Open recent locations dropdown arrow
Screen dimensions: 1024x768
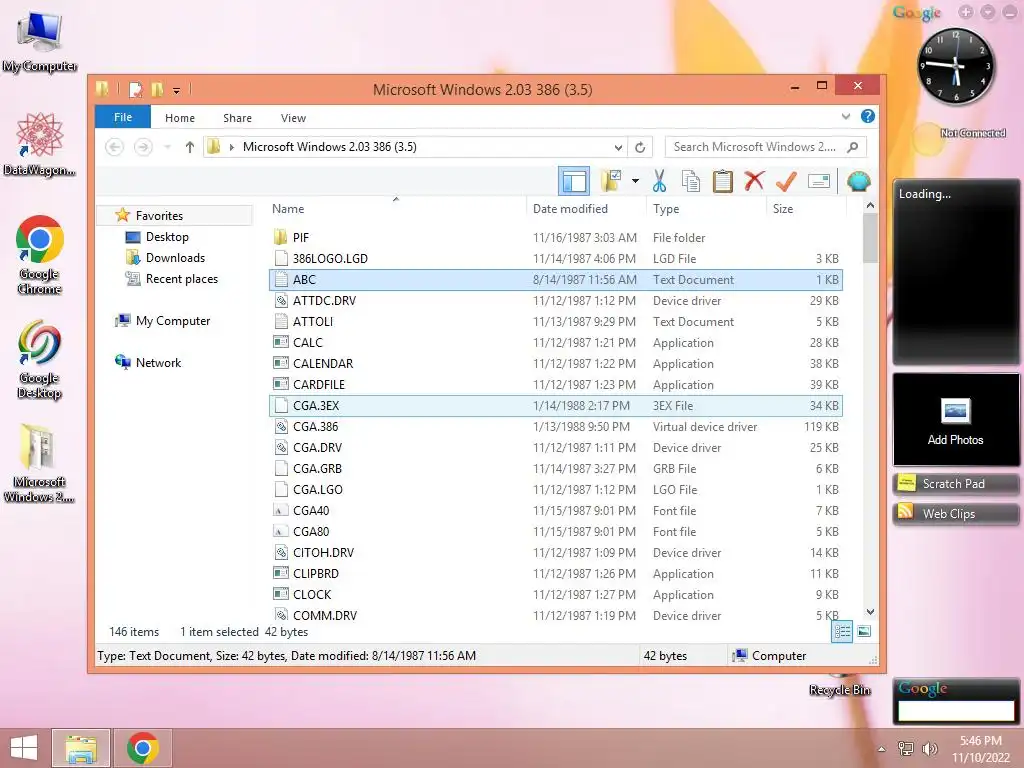coord(168,147)
